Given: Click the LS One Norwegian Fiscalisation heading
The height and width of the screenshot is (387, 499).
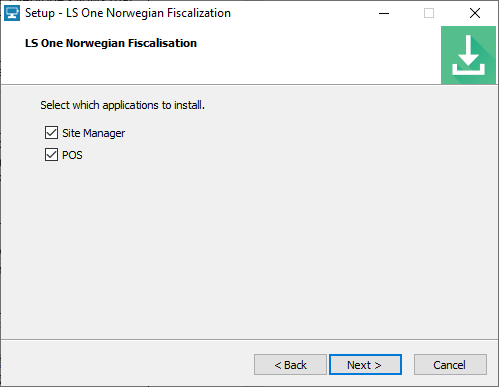Looking at the screenshot, I should coord(111,43).
